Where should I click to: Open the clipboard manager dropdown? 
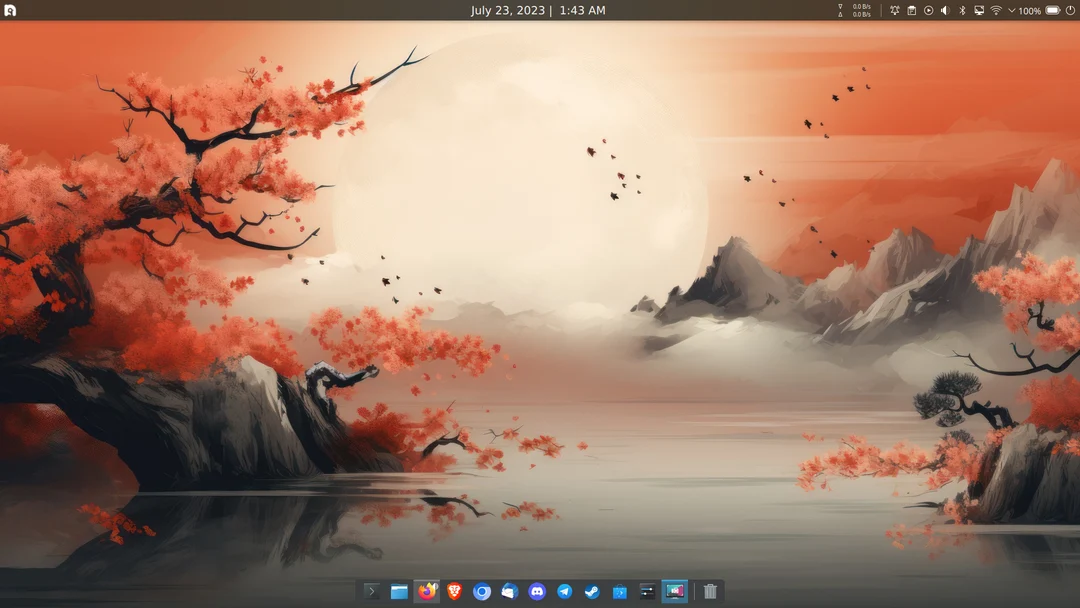(912, 10)
